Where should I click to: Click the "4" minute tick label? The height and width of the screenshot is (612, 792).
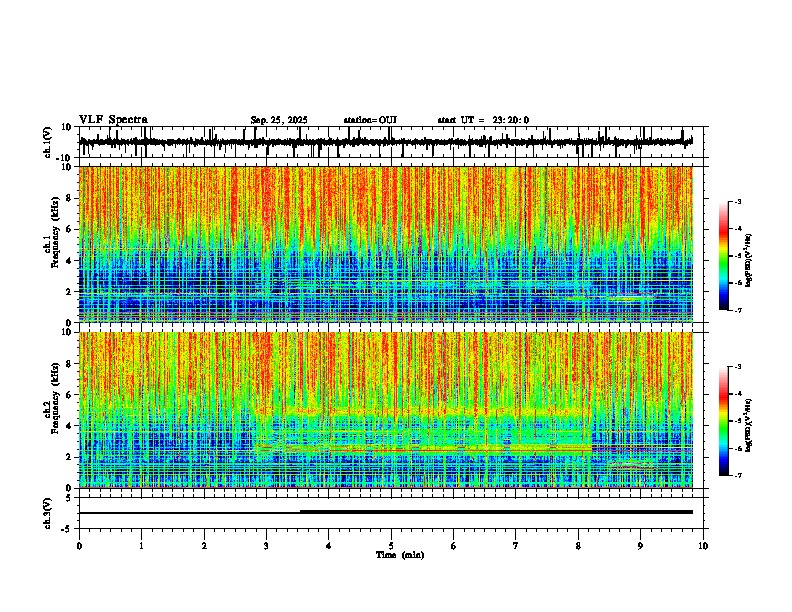coord(329,546)
